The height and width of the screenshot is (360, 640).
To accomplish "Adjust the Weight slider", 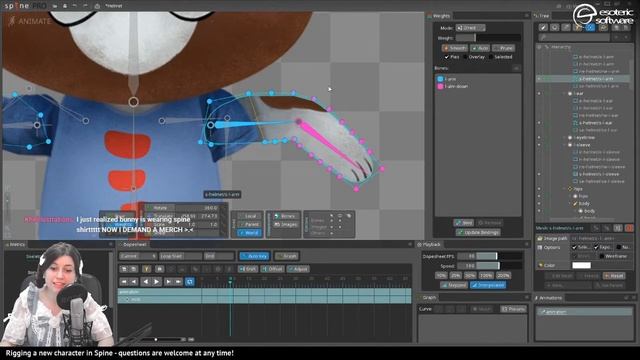I will click(488, 38).
